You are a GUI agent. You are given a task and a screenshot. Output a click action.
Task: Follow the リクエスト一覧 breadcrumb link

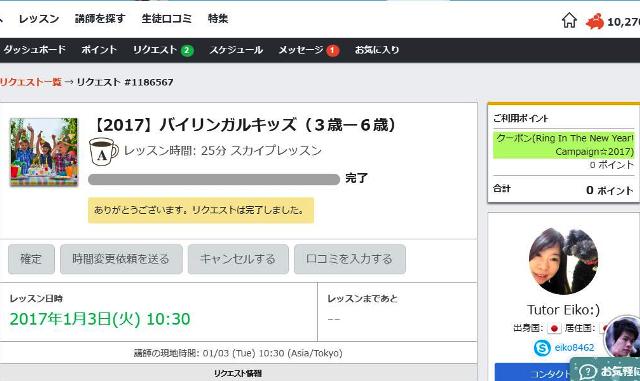pos(31,82)
